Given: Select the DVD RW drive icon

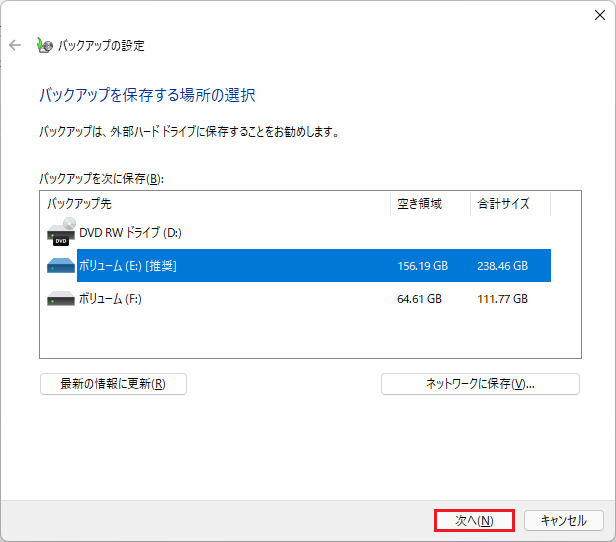Looking at the screenshot, I should 61,232.
